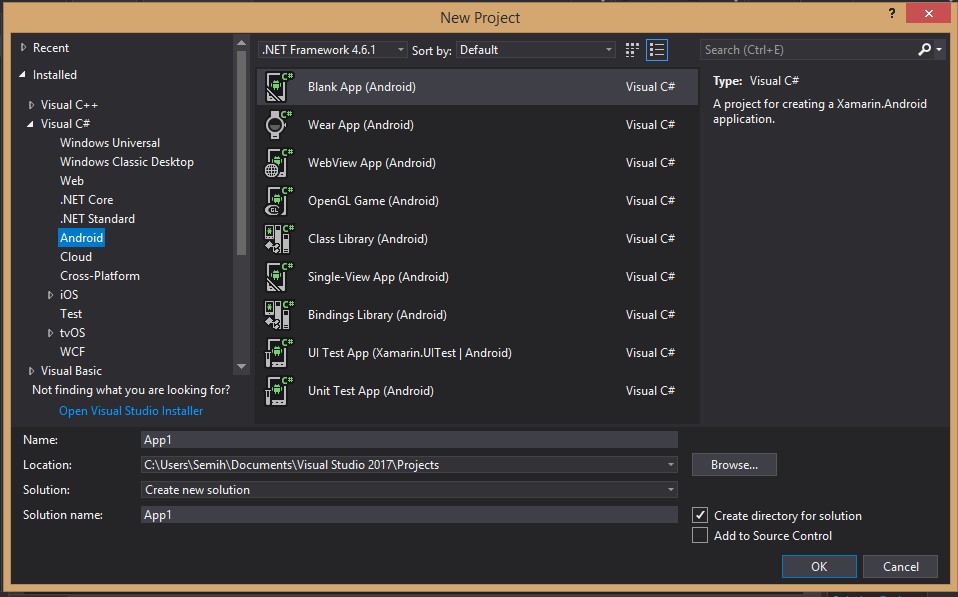This screenshot has width=958, height=597.
Task: Select 'Single-View App (Android)' template text
Action: (x=378, y=277)
